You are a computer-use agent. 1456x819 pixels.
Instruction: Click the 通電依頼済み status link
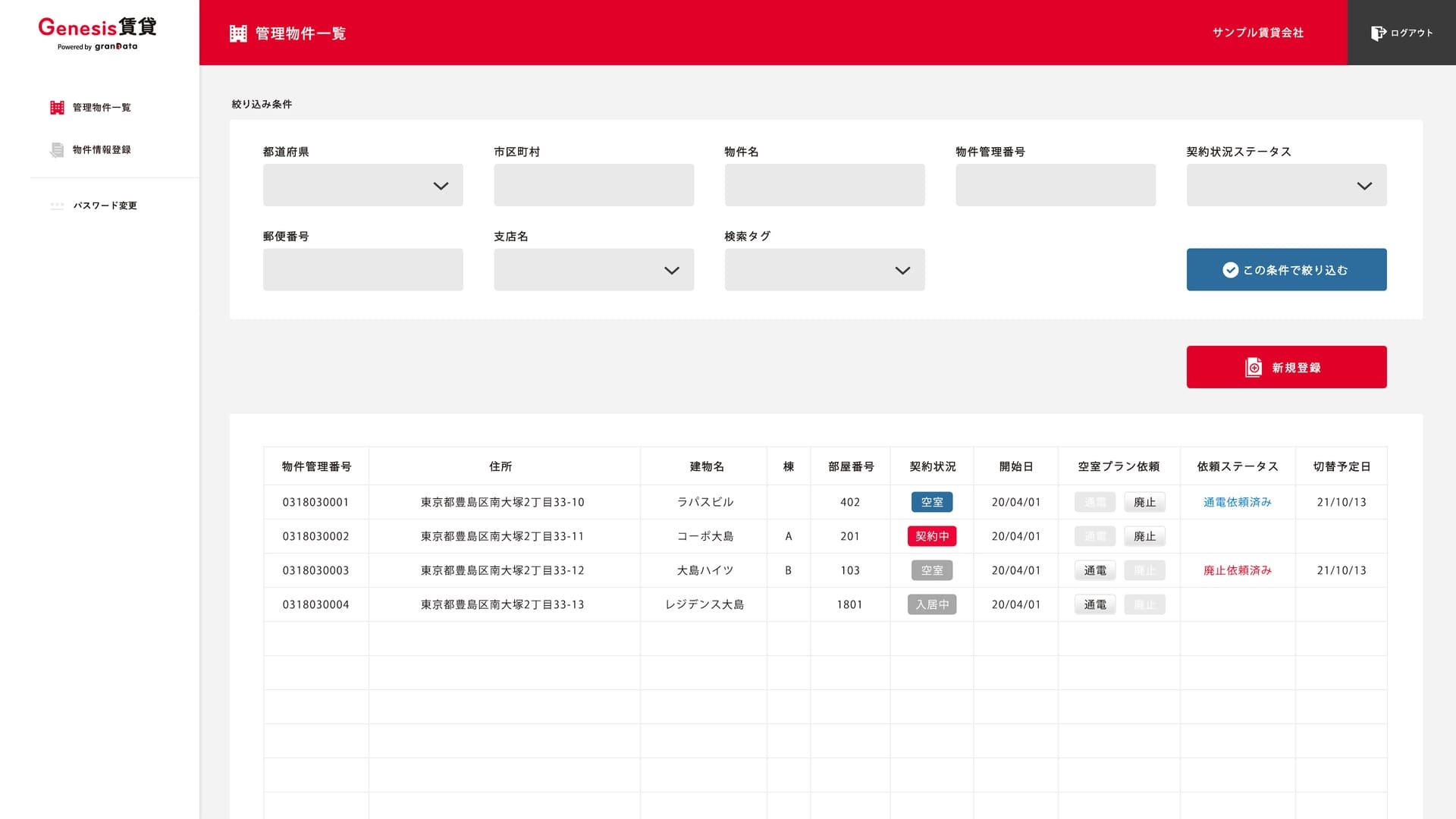(1237, 502)
